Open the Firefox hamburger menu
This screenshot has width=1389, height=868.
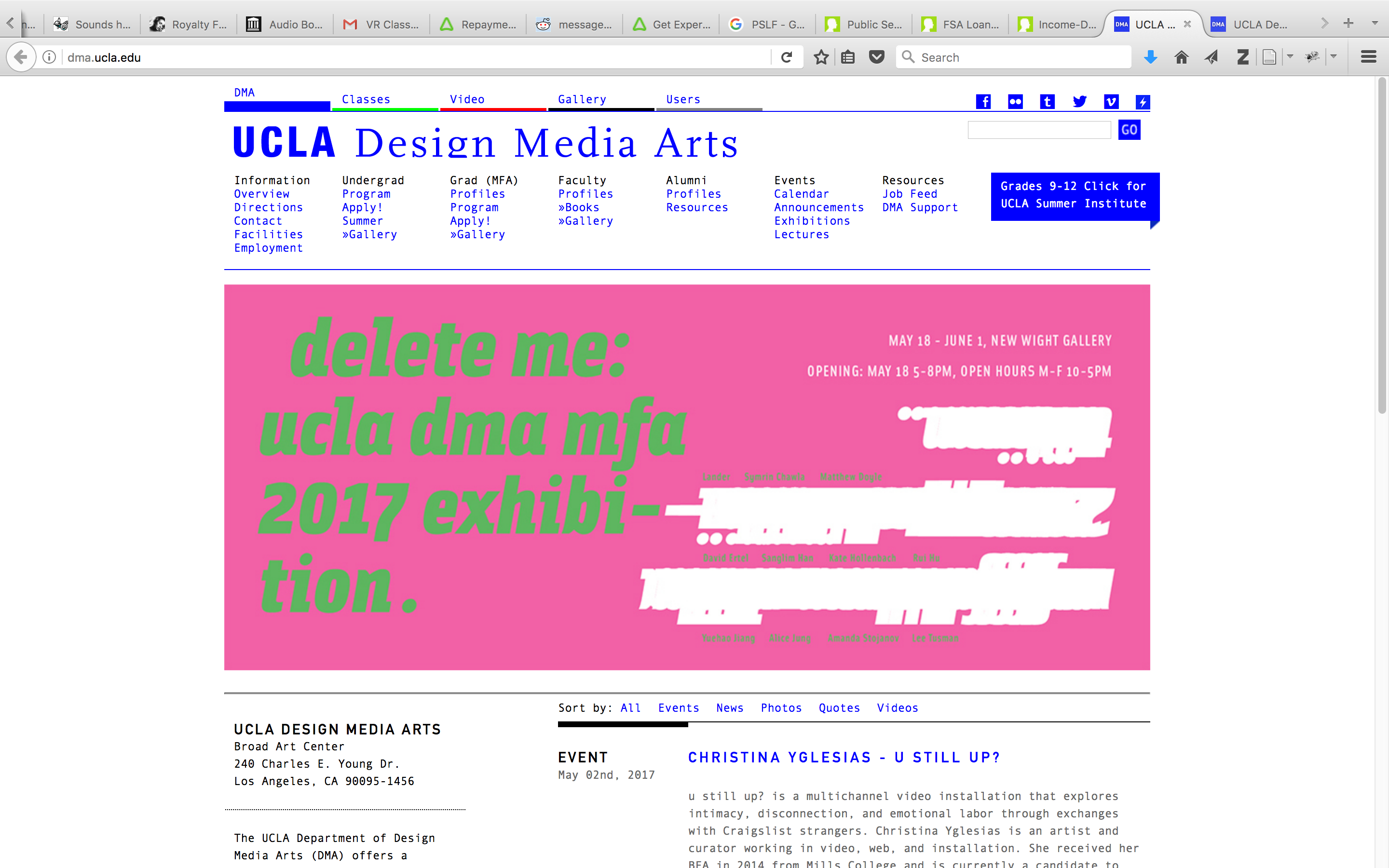click(1368, 57)
